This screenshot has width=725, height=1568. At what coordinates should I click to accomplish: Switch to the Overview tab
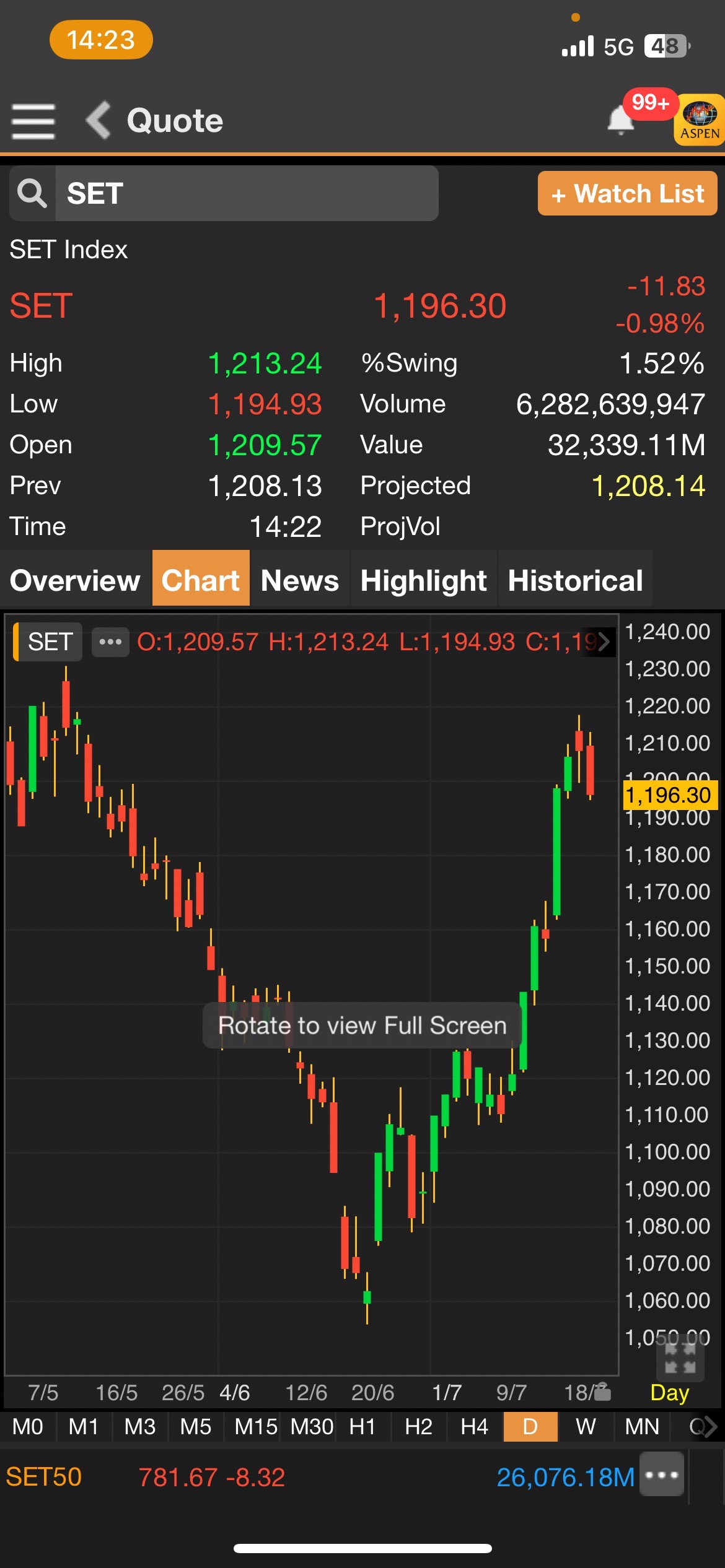click(x=76, y=580)
